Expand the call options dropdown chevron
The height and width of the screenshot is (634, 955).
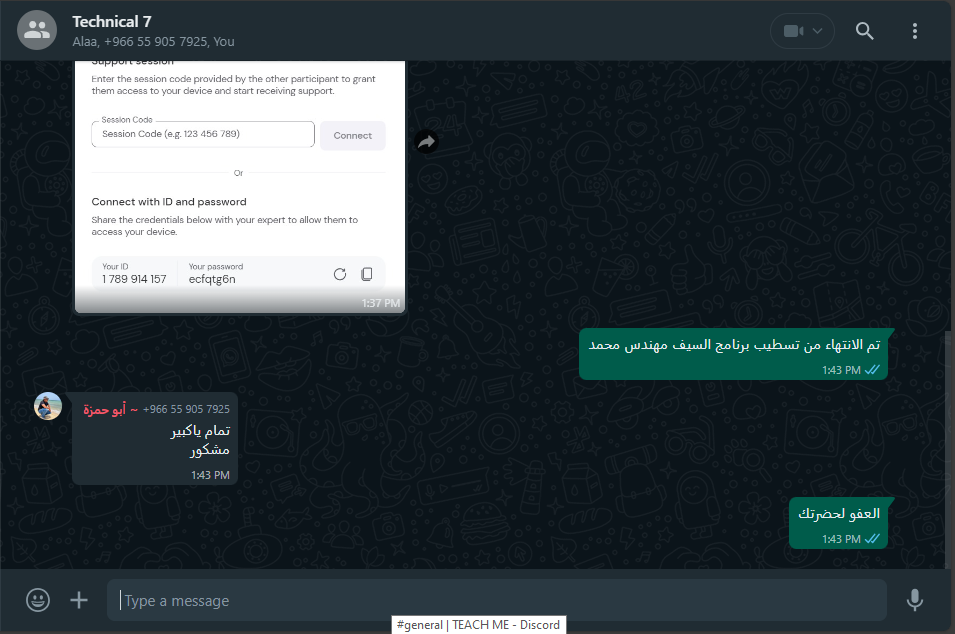[x=817, y=31]
